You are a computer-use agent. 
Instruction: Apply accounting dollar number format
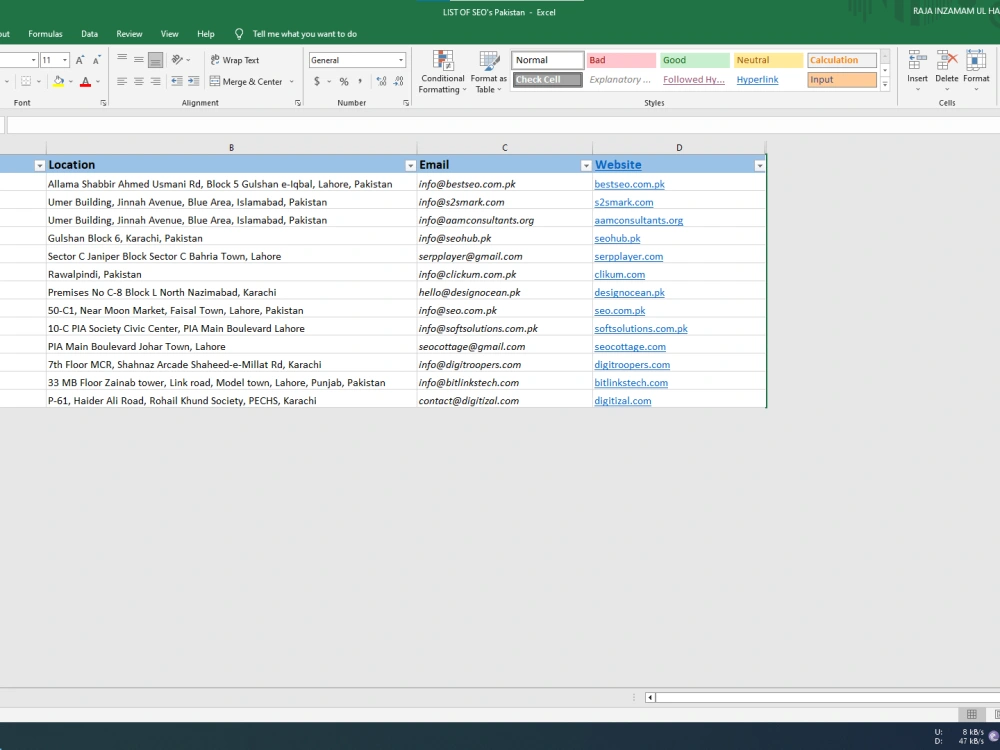[317, 81]
